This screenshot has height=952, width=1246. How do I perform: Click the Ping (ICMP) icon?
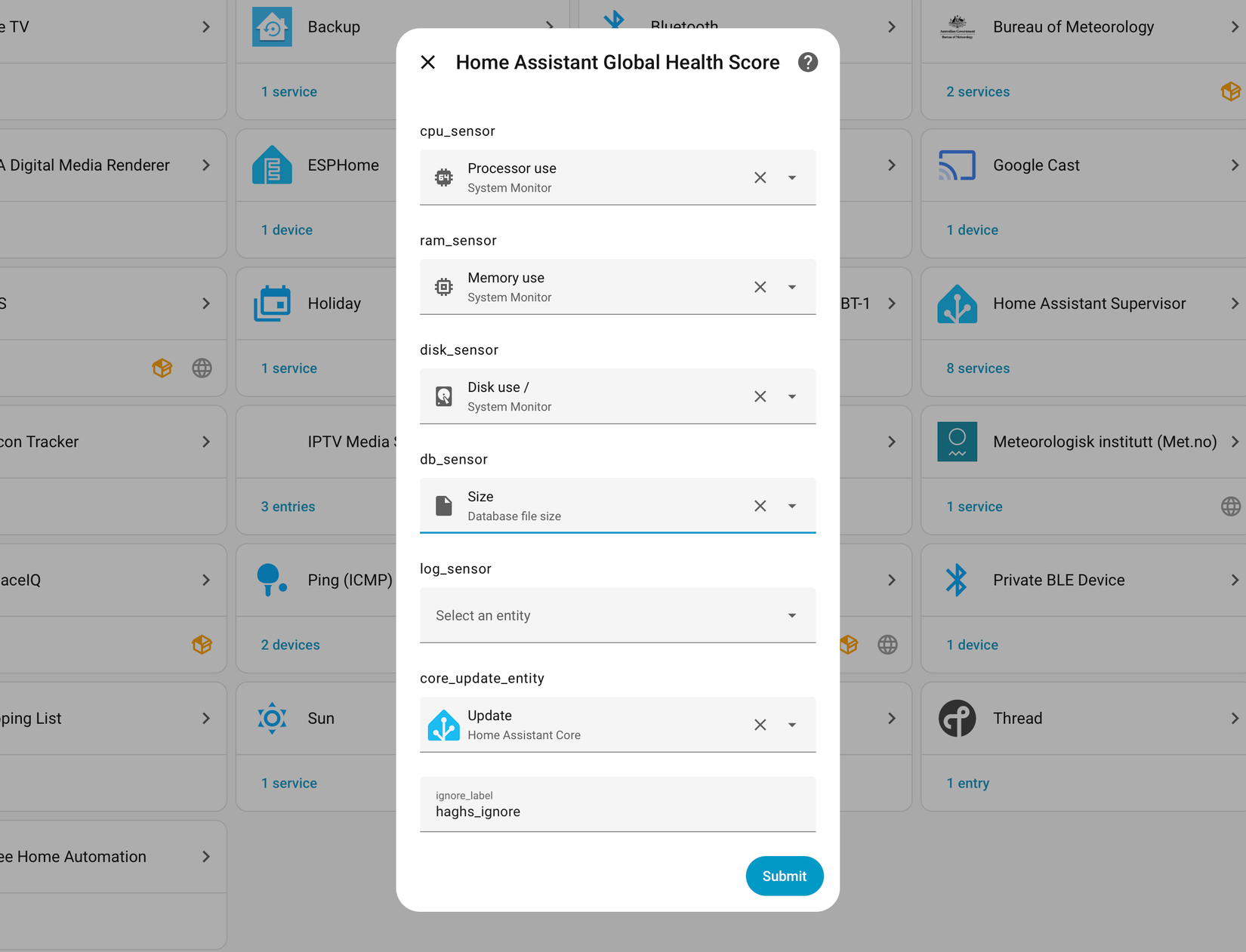pos(272,580)
